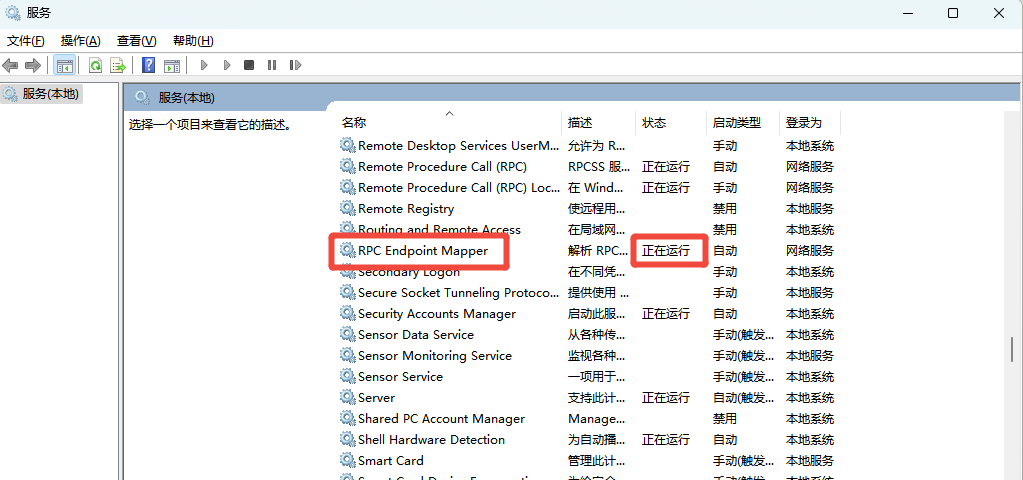Click the Export List toolbar icon
The width and height of the screenshot is (1023, 480).
pos(118,66)
